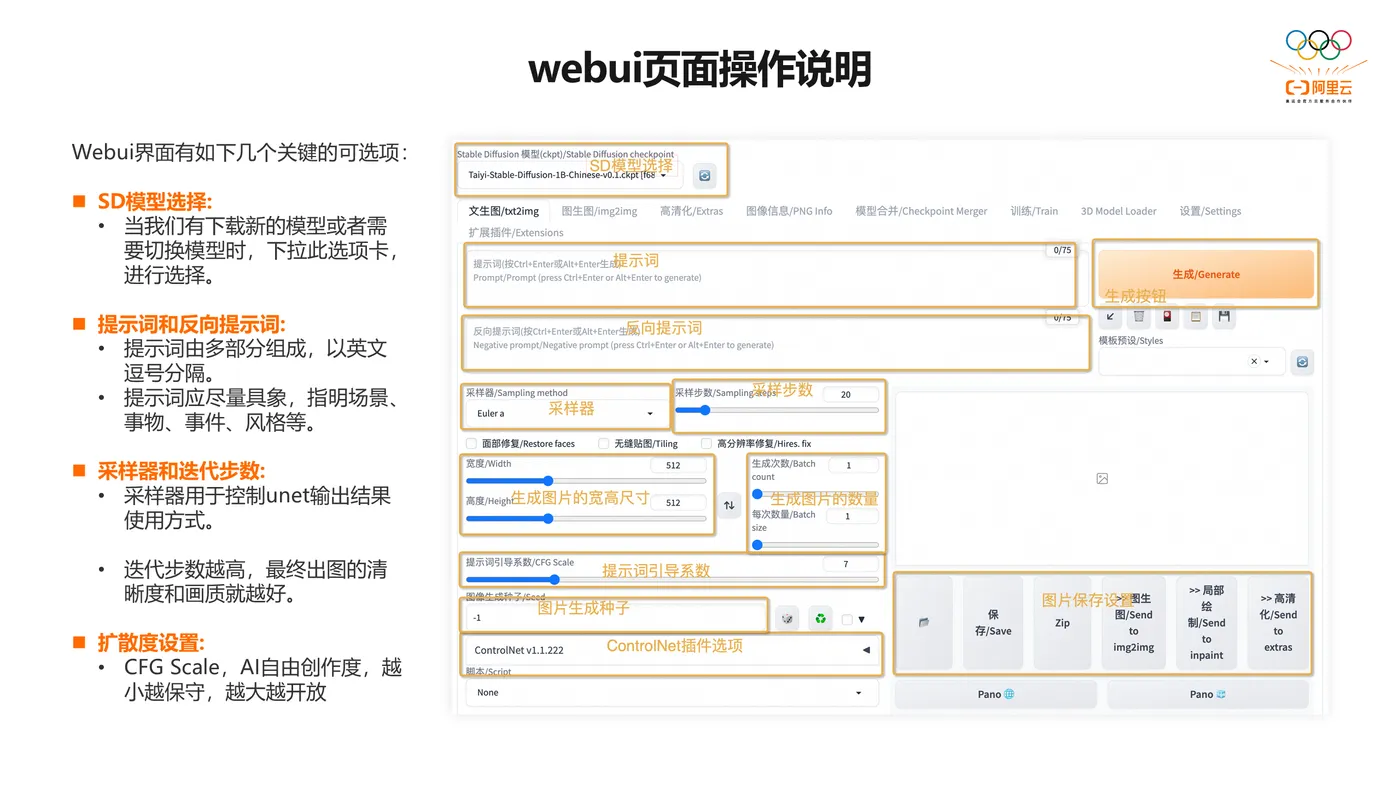The width and height of the screenshot is (1400, 788).
Task: Click the Pano button with cube icon
Action: pos(1208,694)
